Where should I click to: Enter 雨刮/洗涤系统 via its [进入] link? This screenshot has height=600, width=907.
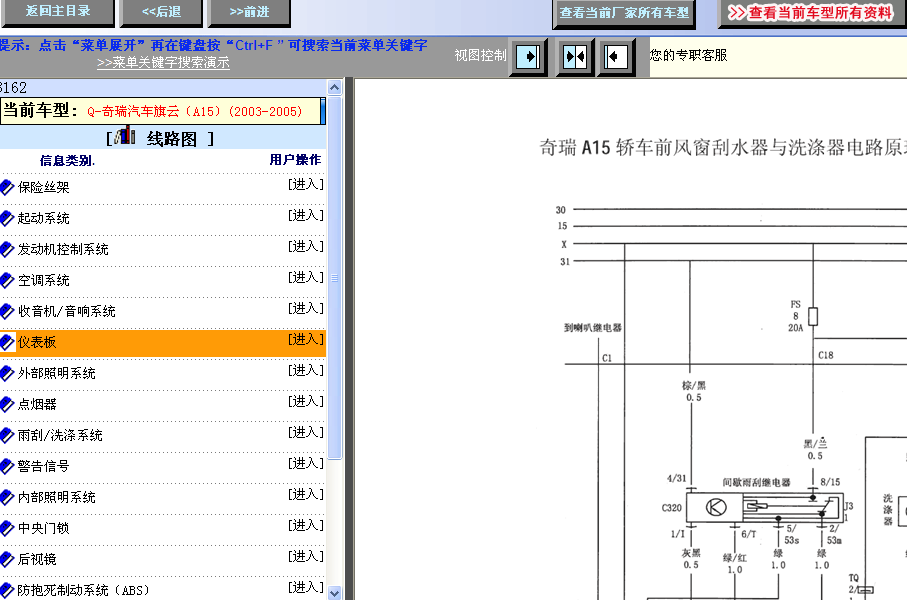point(306,432)
